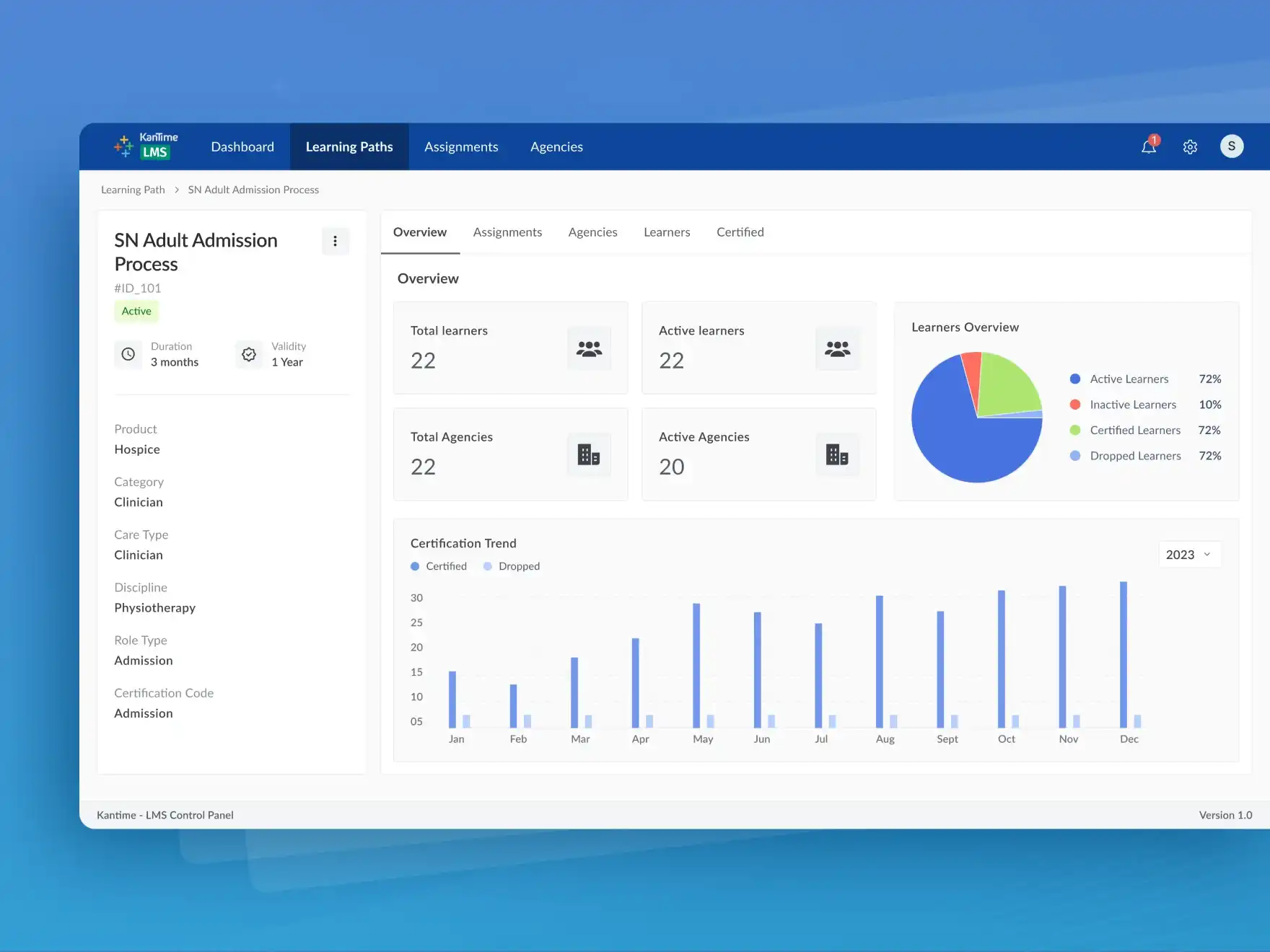This screenshot has height=952, width=1270.
Task: Click the KanTime LMS logo
Action: point(146,146)
